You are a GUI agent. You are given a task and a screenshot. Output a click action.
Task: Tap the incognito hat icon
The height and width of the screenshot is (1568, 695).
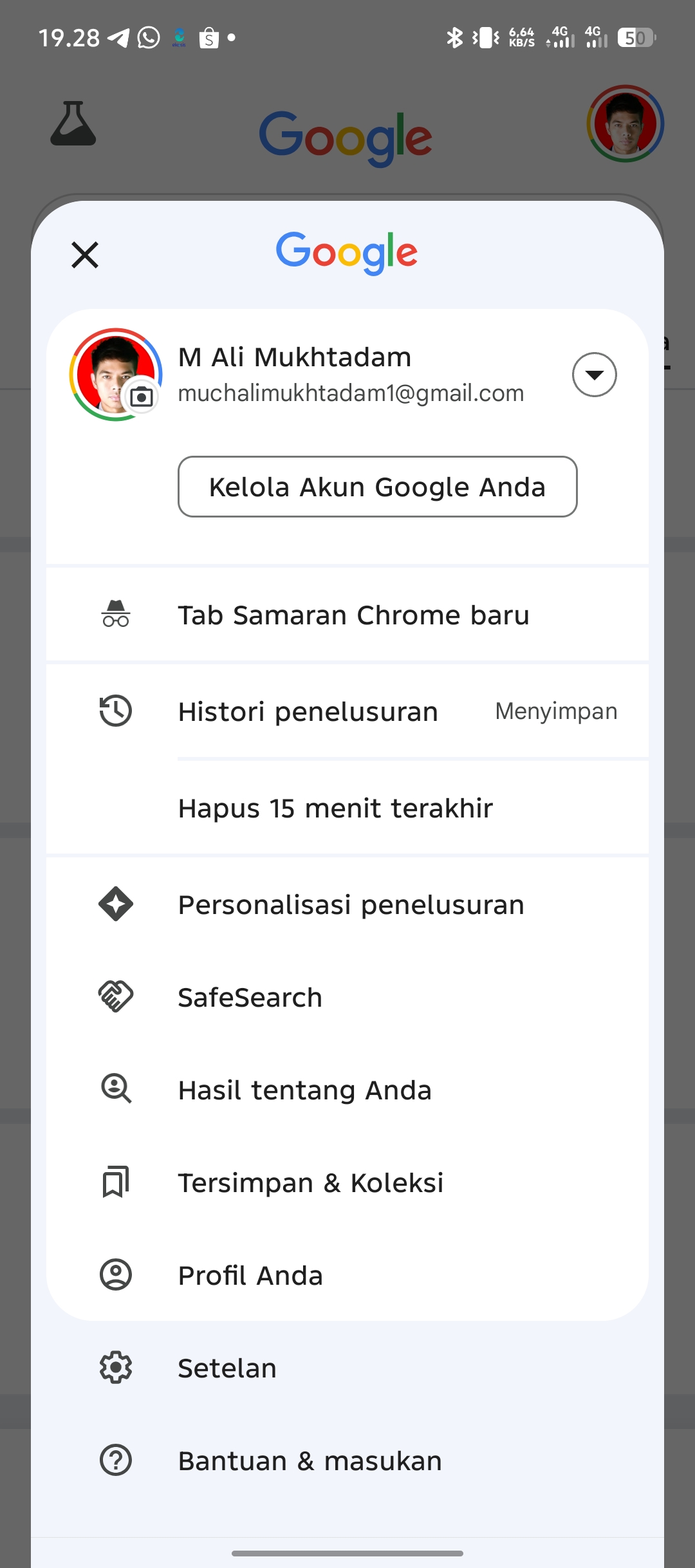click(116, 613)
